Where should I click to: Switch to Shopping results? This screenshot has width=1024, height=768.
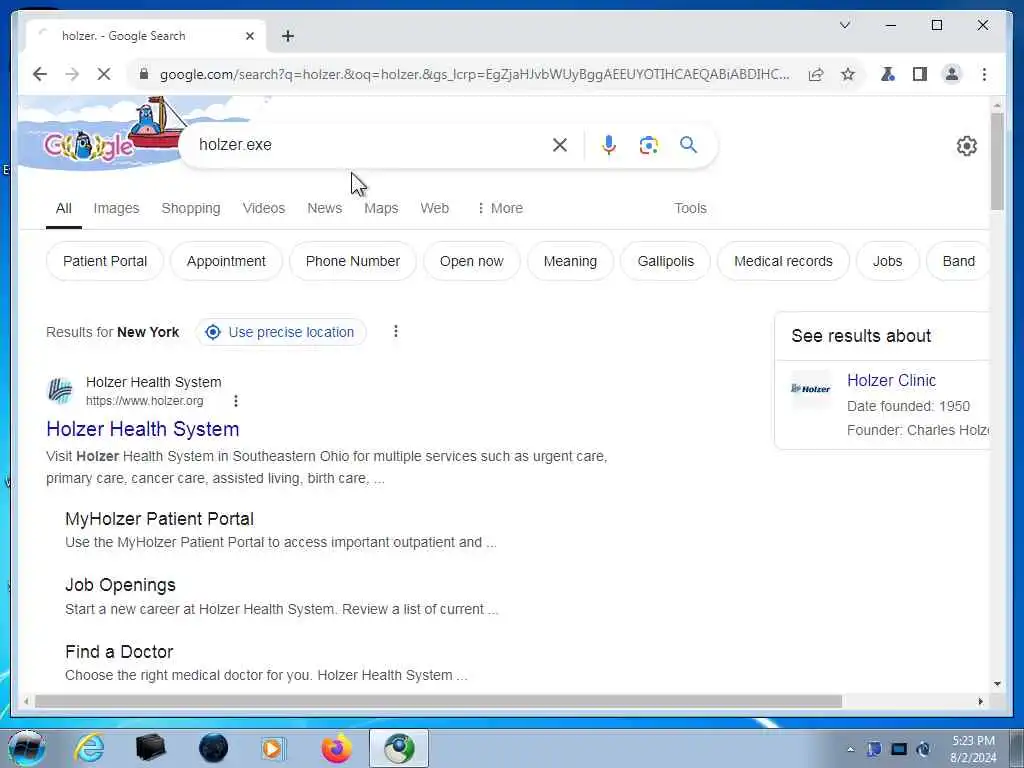[191, 208]
